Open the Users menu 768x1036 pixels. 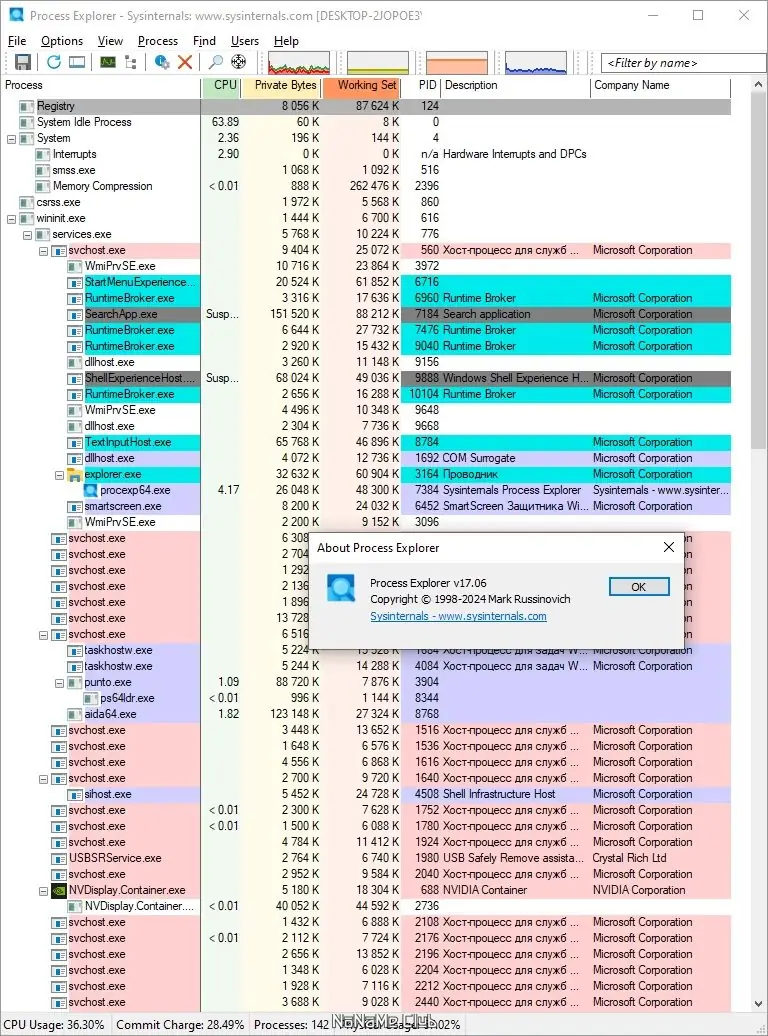pyautogui.click(x=245, y=41)
